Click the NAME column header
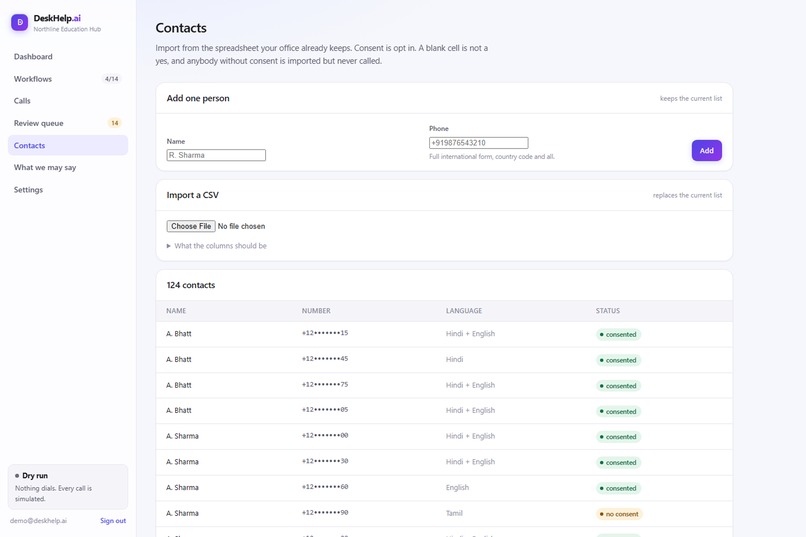Image resolution: width=806 pixels, height=537 pixels. pyautogui.click(x=176, y=311)
